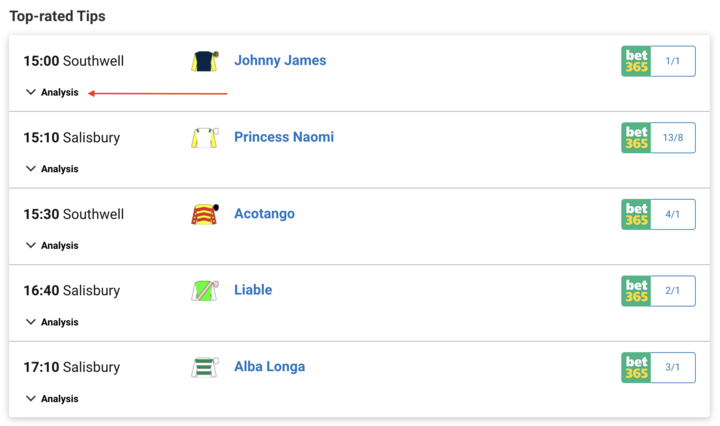720x426 pixels.
Task: Click Princess Naomi white and yellow silks icon
Action: [205, 138]
